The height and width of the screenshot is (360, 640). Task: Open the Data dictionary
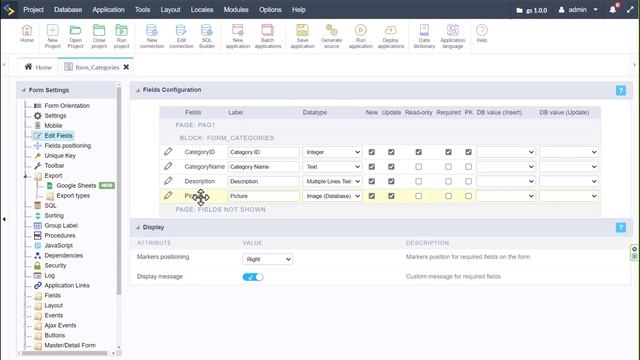click(424, 36)
